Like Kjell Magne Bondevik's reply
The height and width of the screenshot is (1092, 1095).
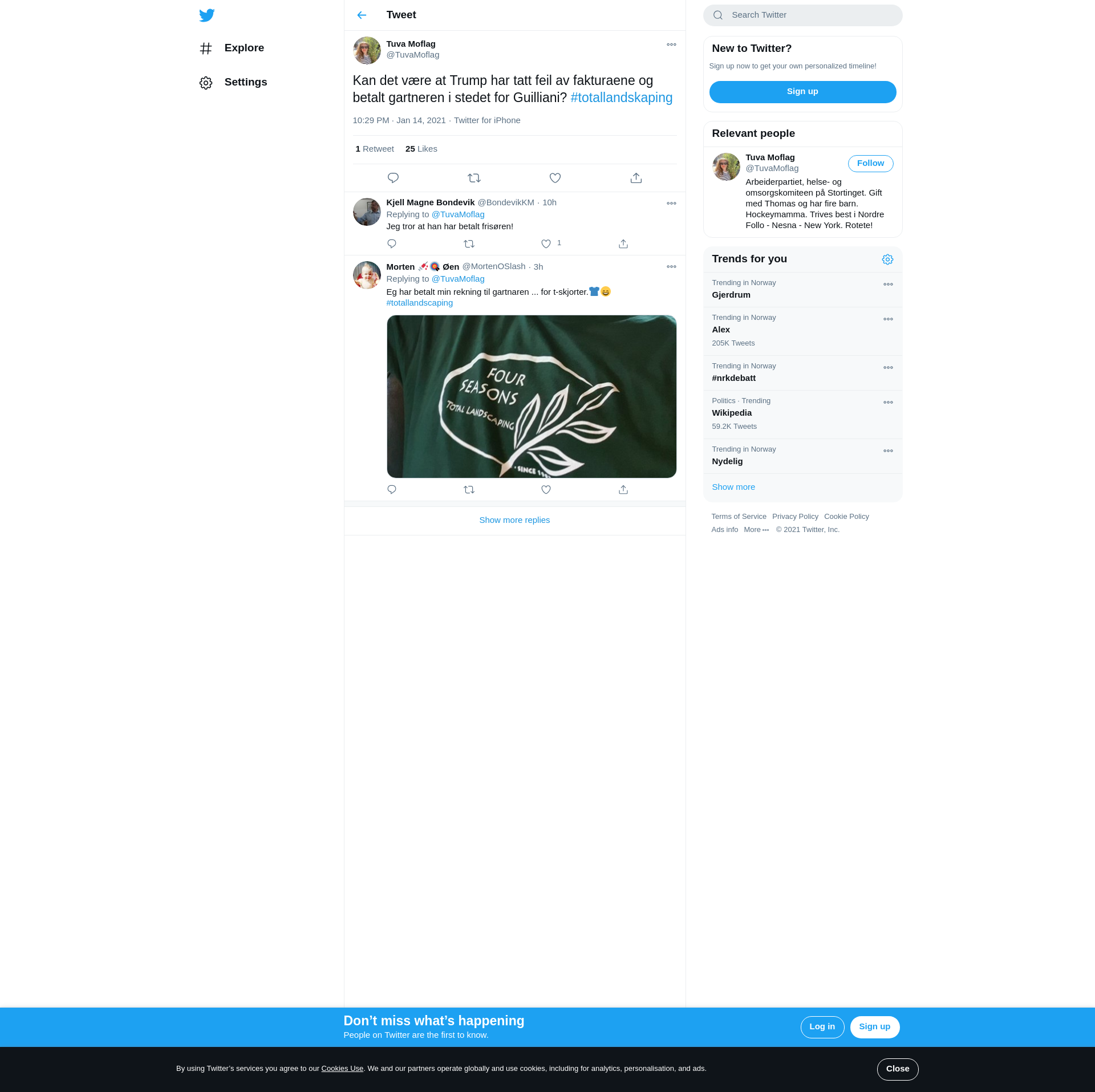coord(546,243)
